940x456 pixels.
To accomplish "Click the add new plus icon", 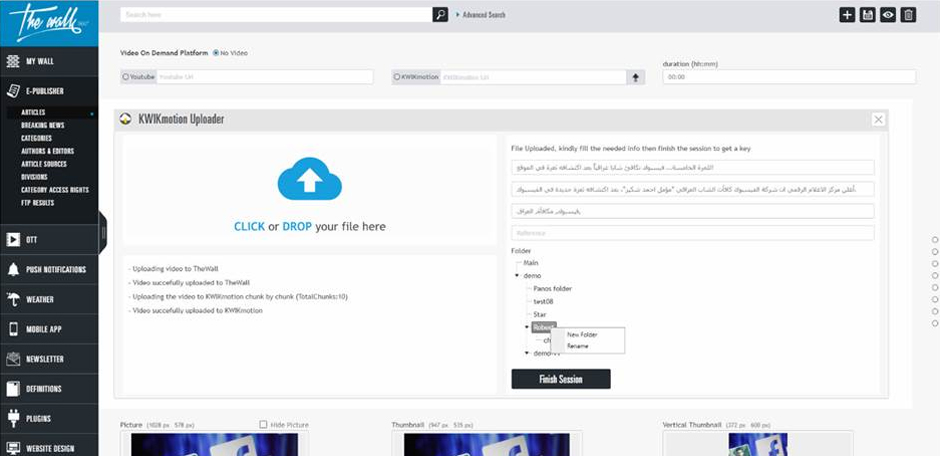I will coord(846,15).
